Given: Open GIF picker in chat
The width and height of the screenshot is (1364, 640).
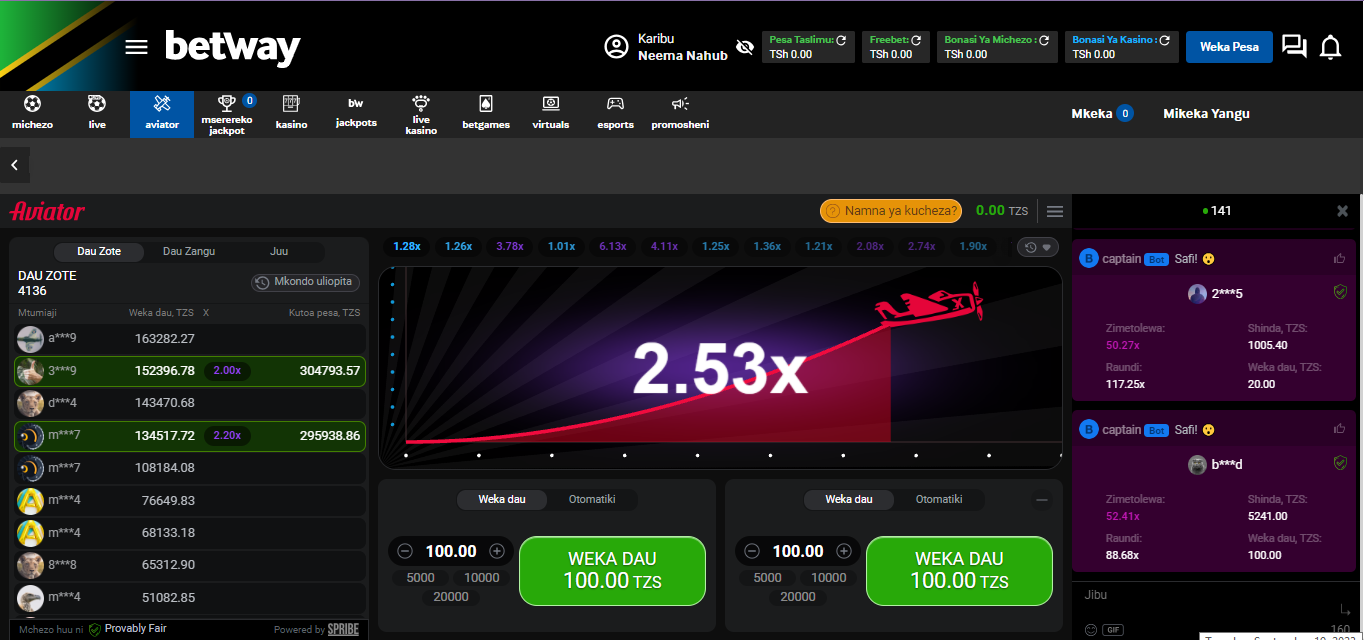Looking at the screenshot, I should [1112, 630].
